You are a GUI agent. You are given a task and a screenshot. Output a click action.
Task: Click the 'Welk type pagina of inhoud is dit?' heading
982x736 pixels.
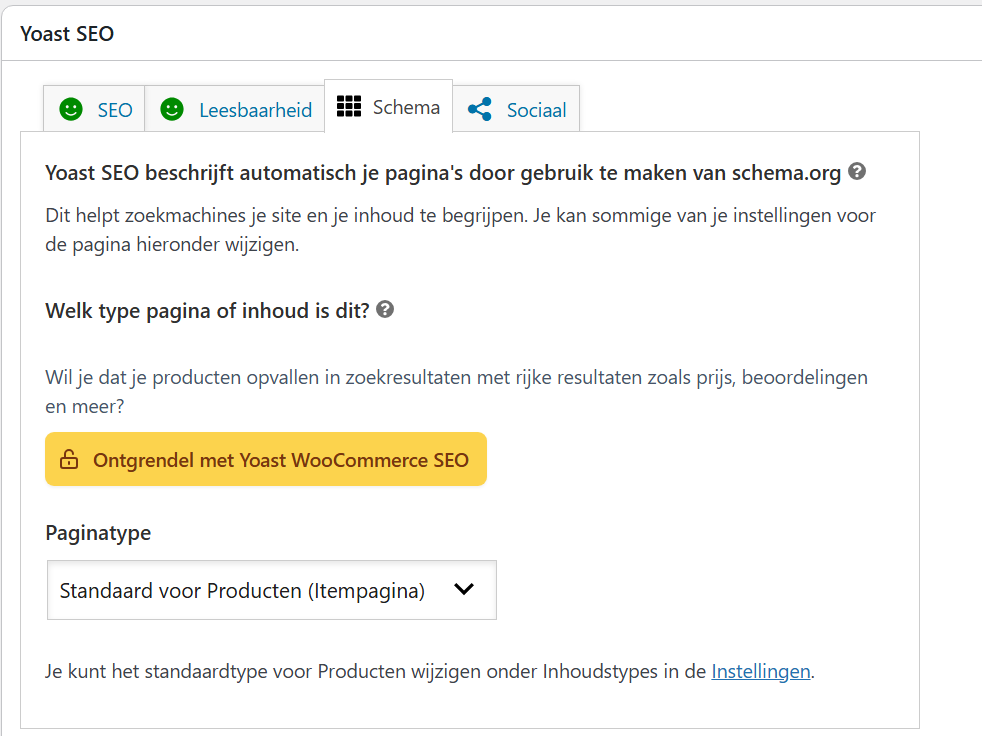207,311
